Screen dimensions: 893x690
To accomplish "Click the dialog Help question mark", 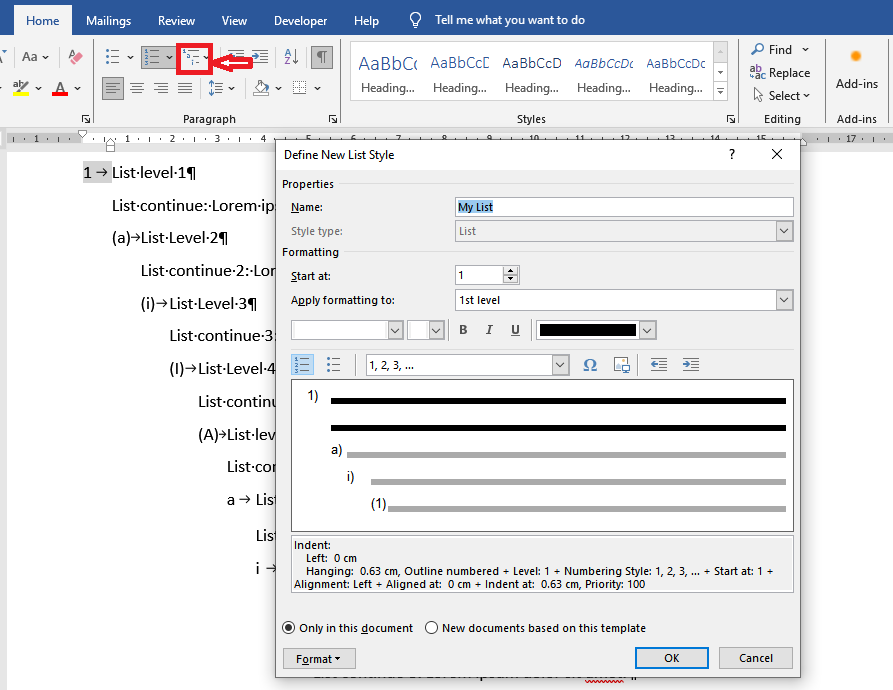I will pyautogui.click(x=732, y=154).
